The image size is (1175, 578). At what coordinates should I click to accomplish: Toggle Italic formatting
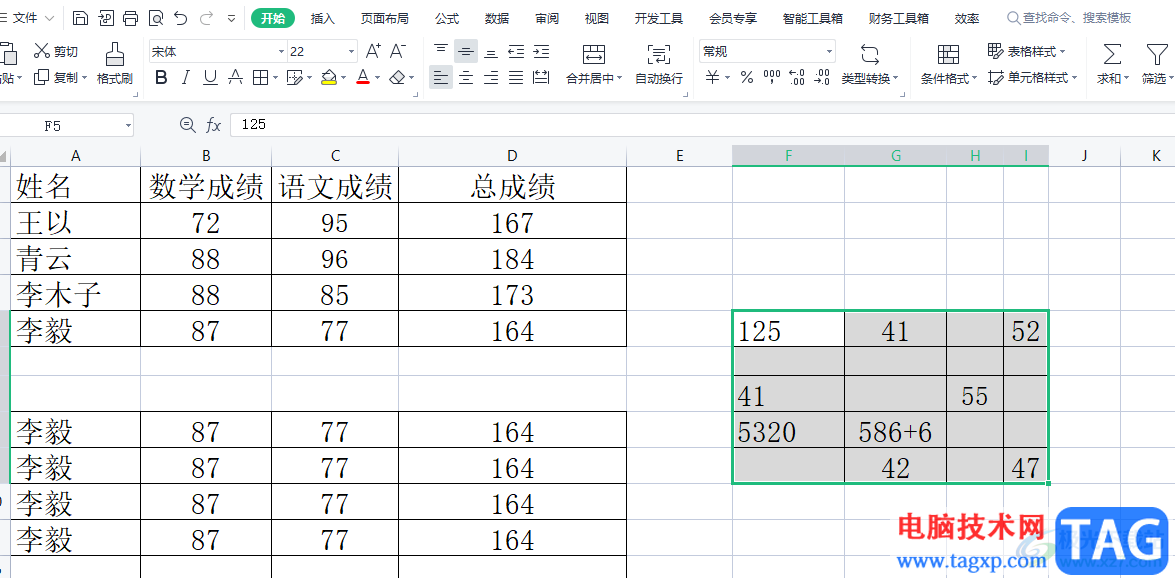pyautogui.click(x=186, y=76)
